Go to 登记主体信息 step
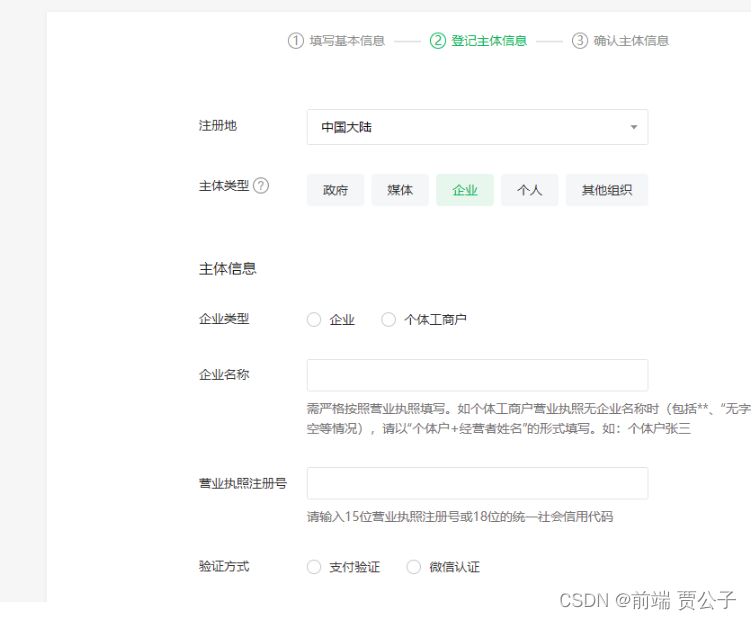751x620 pixels. pyautogui.click(x=489, y=41)
